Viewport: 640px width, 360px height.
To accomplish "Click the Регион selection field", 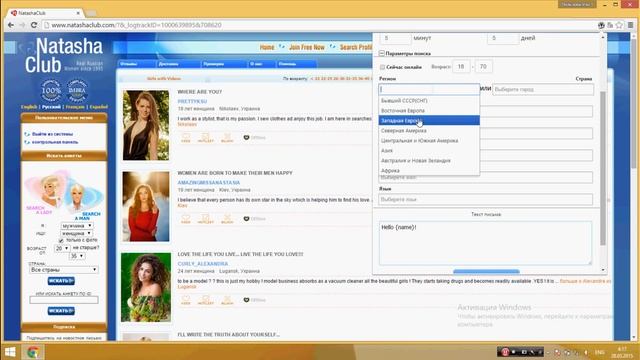I will [x=429, y=89].
